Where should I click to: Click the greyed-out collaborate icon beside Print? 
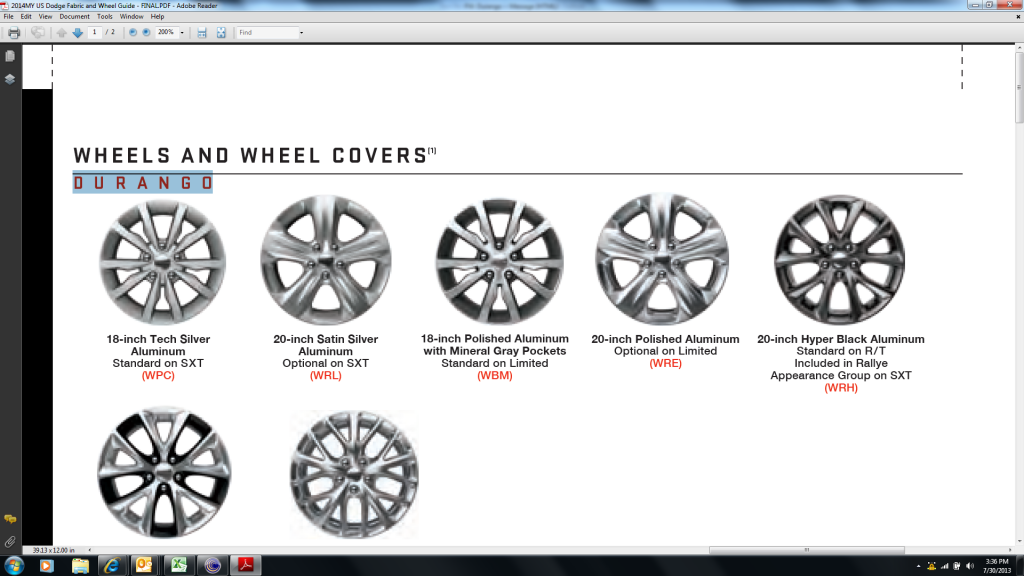(38, 33)
